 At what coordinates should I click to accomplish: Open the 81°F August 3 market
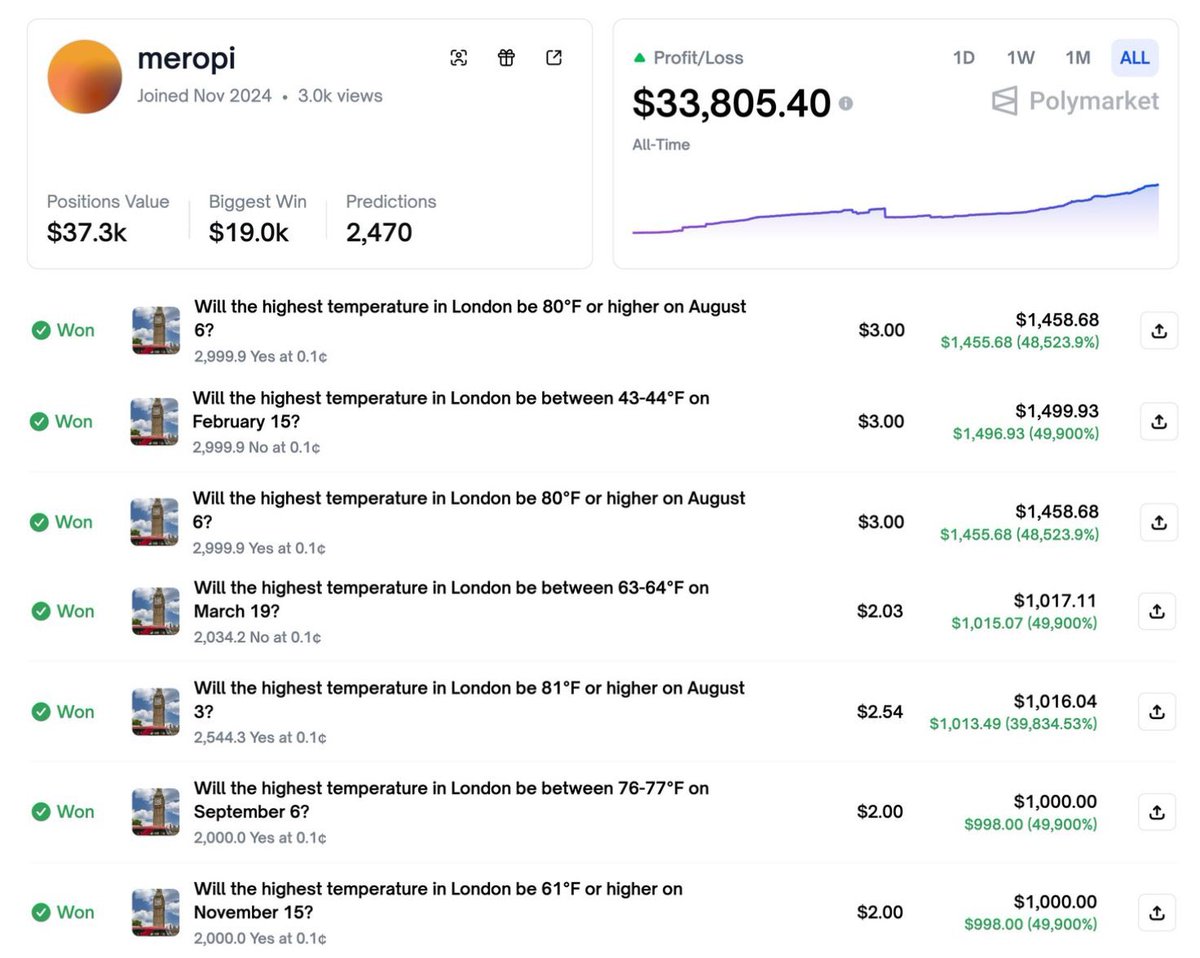coord(469,700)
